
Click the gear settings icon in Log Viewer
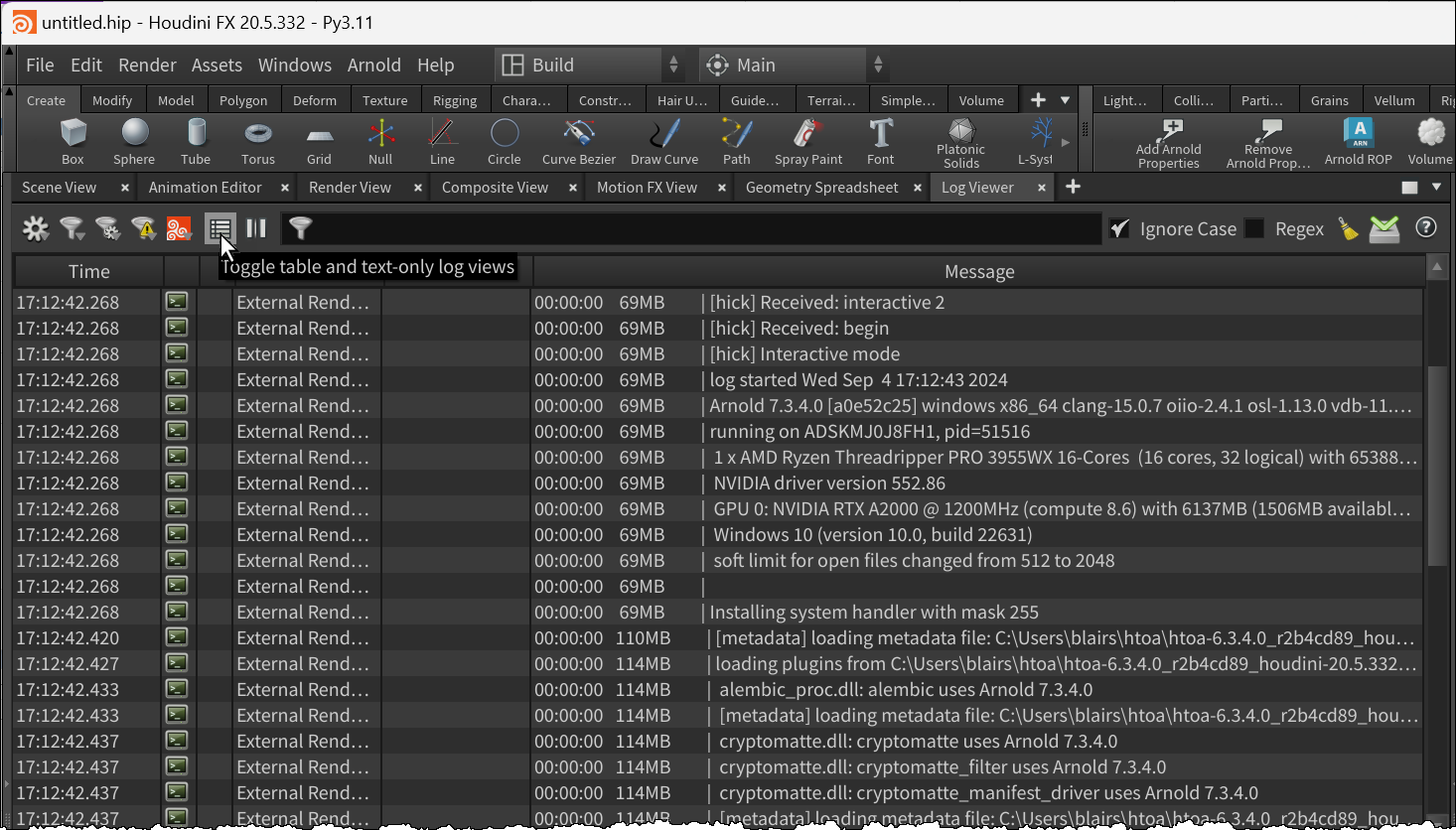(x=36, y=229)
